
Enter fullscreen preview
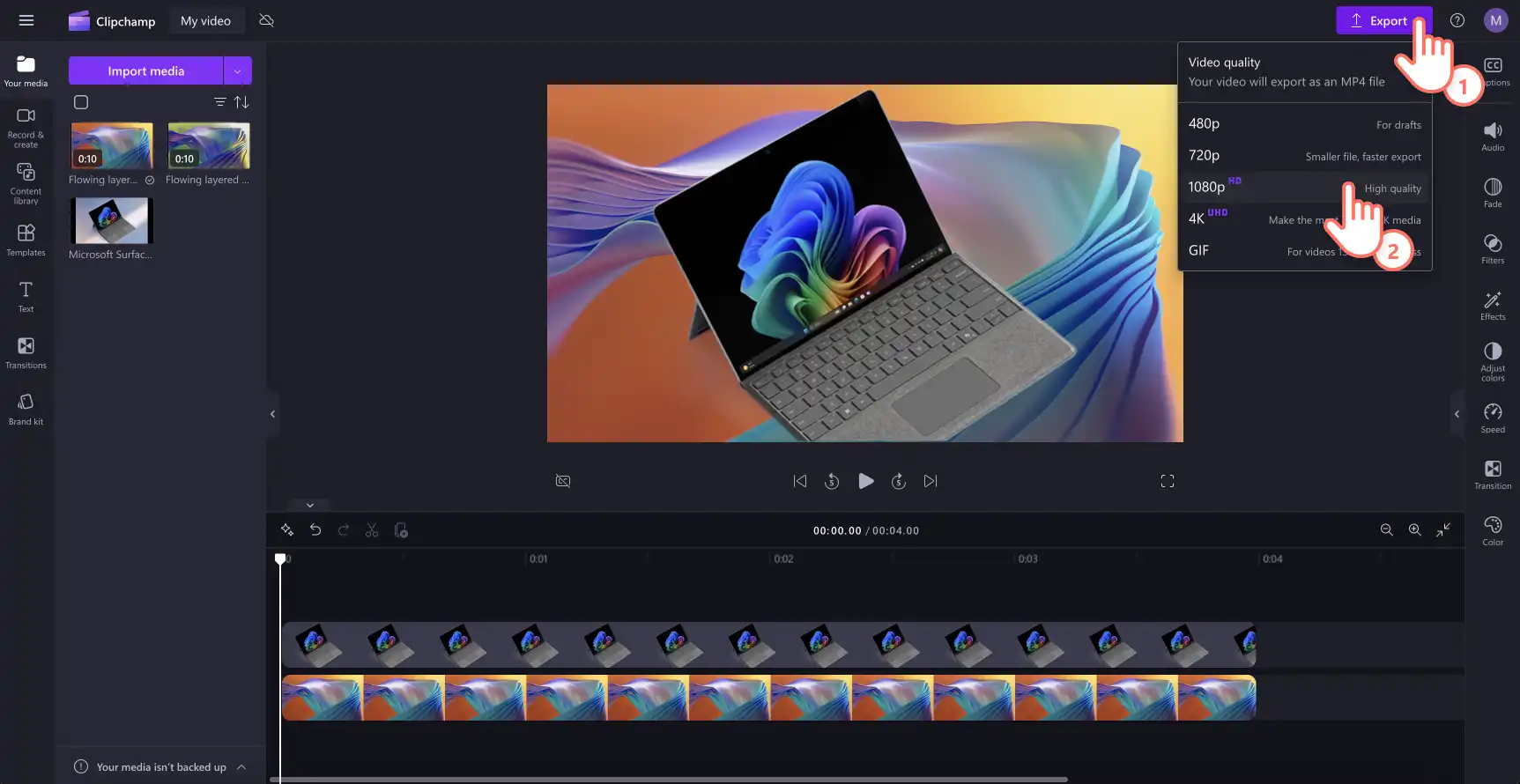click(1168, 481)
